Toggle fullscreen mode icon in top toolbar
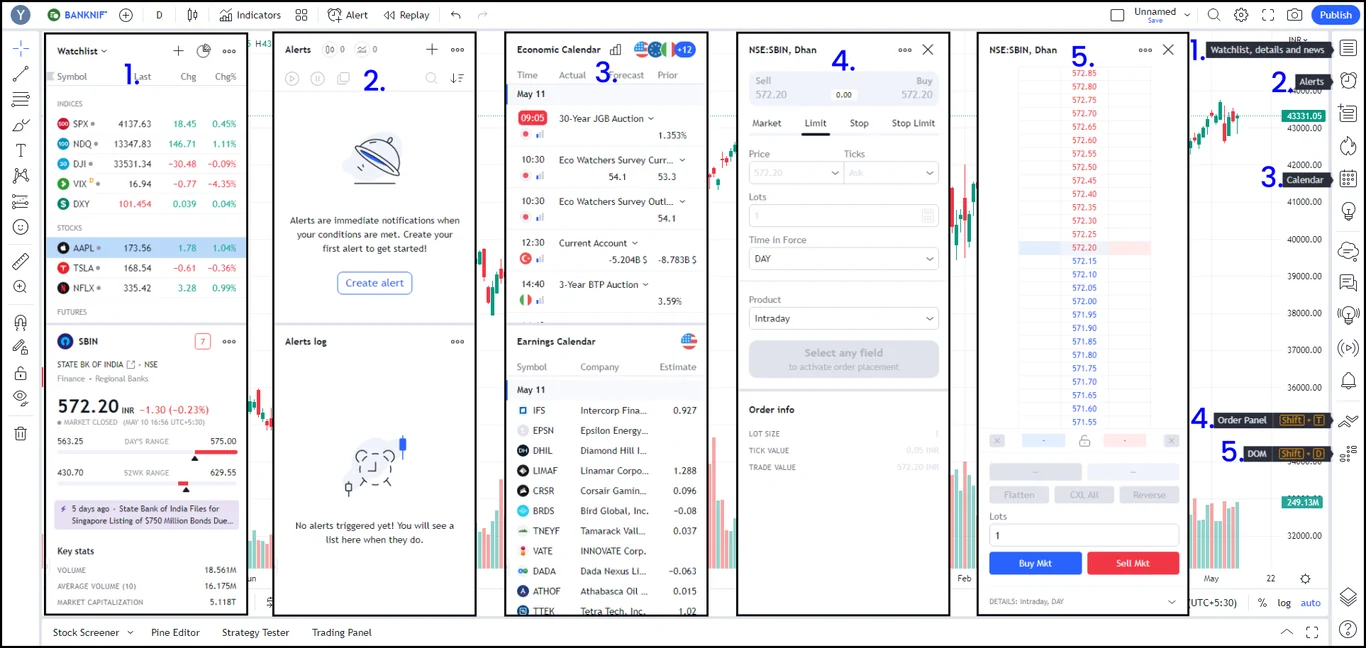Image resolution: width=1366 pixels, height=648 pixels. pos(1268,15)
